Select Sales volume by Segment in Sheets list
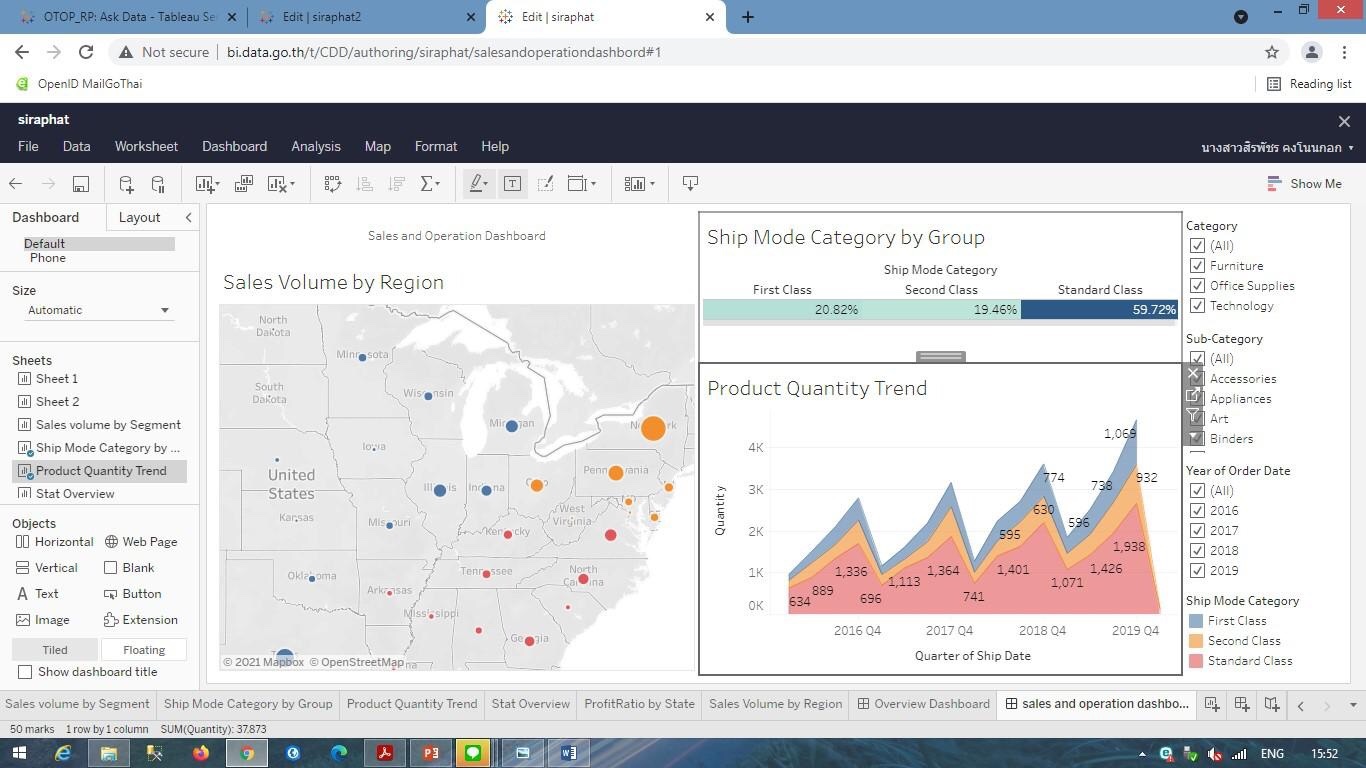Viewport: 1366px width, 768px height. 108,425
